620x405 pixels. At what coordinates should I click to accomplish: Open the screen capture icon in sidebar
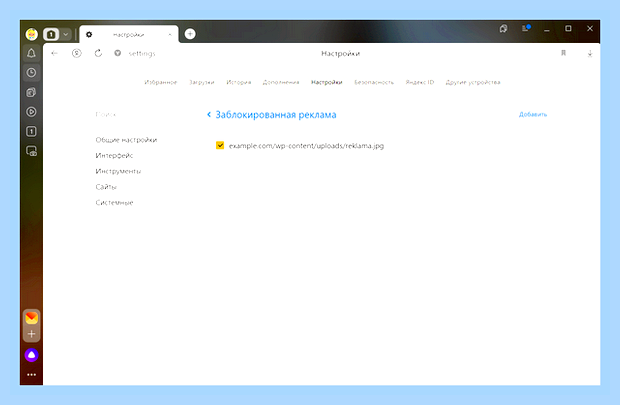point(31,151)
